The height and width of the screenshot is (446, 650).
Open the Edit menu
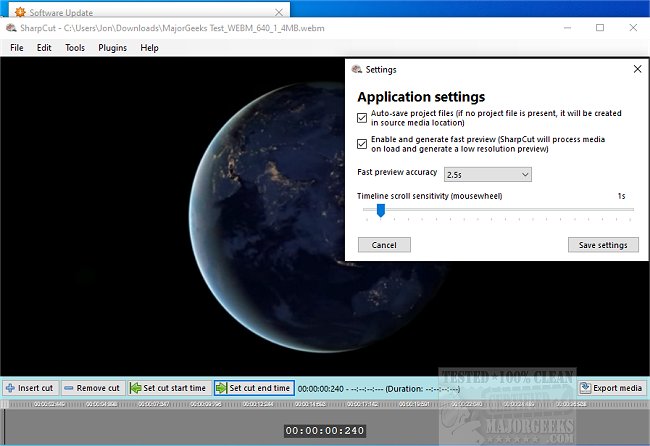coord(44,48)
